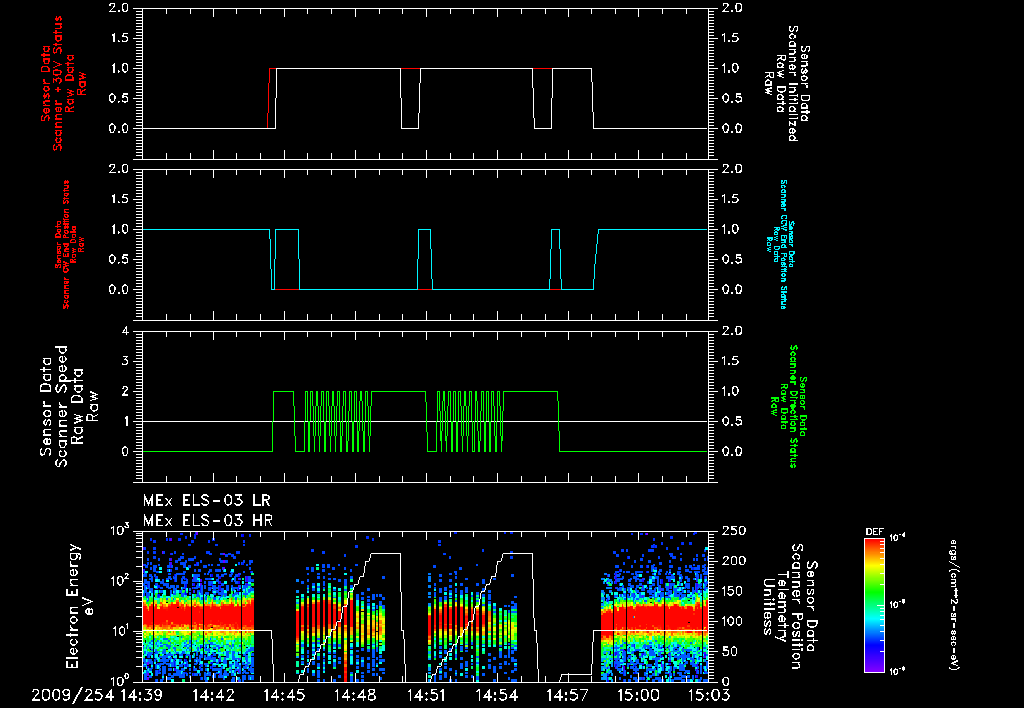
Task: Click the 10^2 tick on Electron Energy axis
Action: click(120, 580)
